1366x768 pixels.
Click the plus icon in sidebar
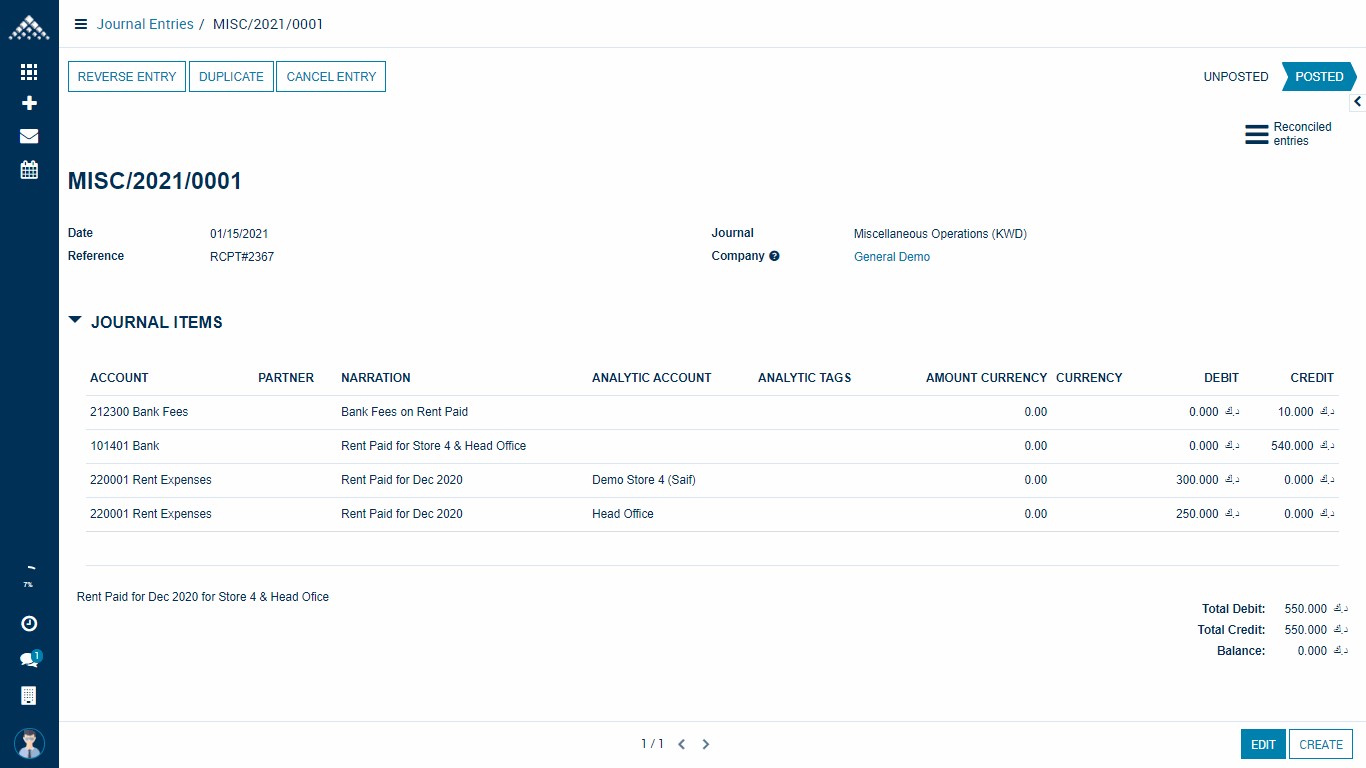click(x=29, y=103)
